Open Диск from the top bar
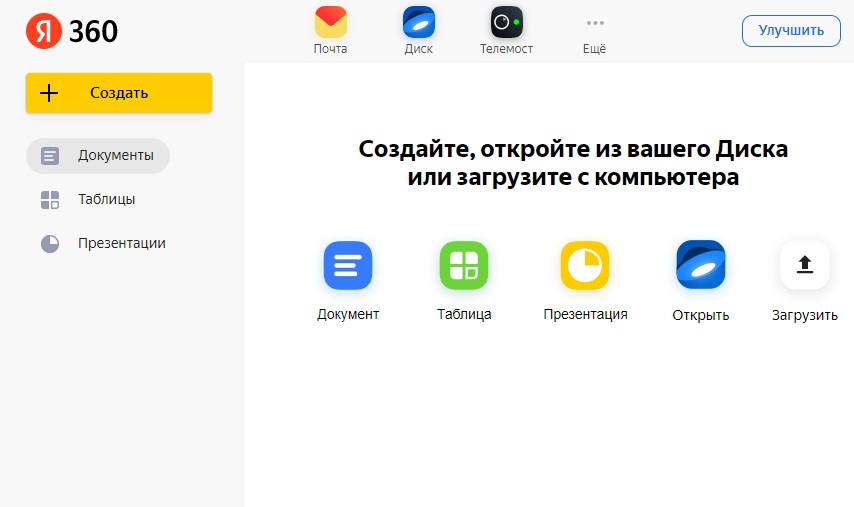Screen dimensions: 854x507 pyautogui.click(x=418, y=23)
